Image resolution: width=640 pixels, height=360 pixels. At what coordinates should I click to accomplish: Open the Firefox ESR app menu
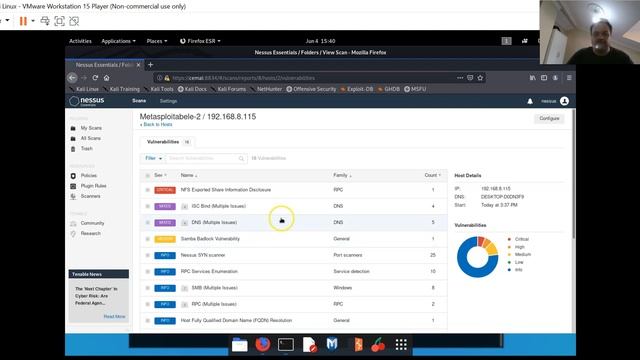(200, 41)
